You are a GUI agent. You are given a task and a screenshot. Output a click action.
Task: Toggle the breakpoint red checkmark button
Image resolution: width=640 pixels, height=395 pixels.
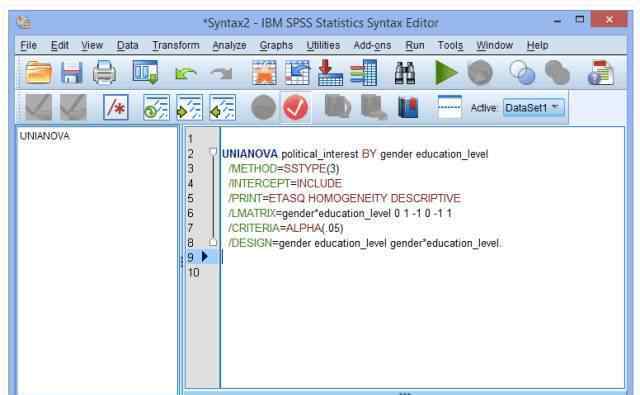coord(296,108)
